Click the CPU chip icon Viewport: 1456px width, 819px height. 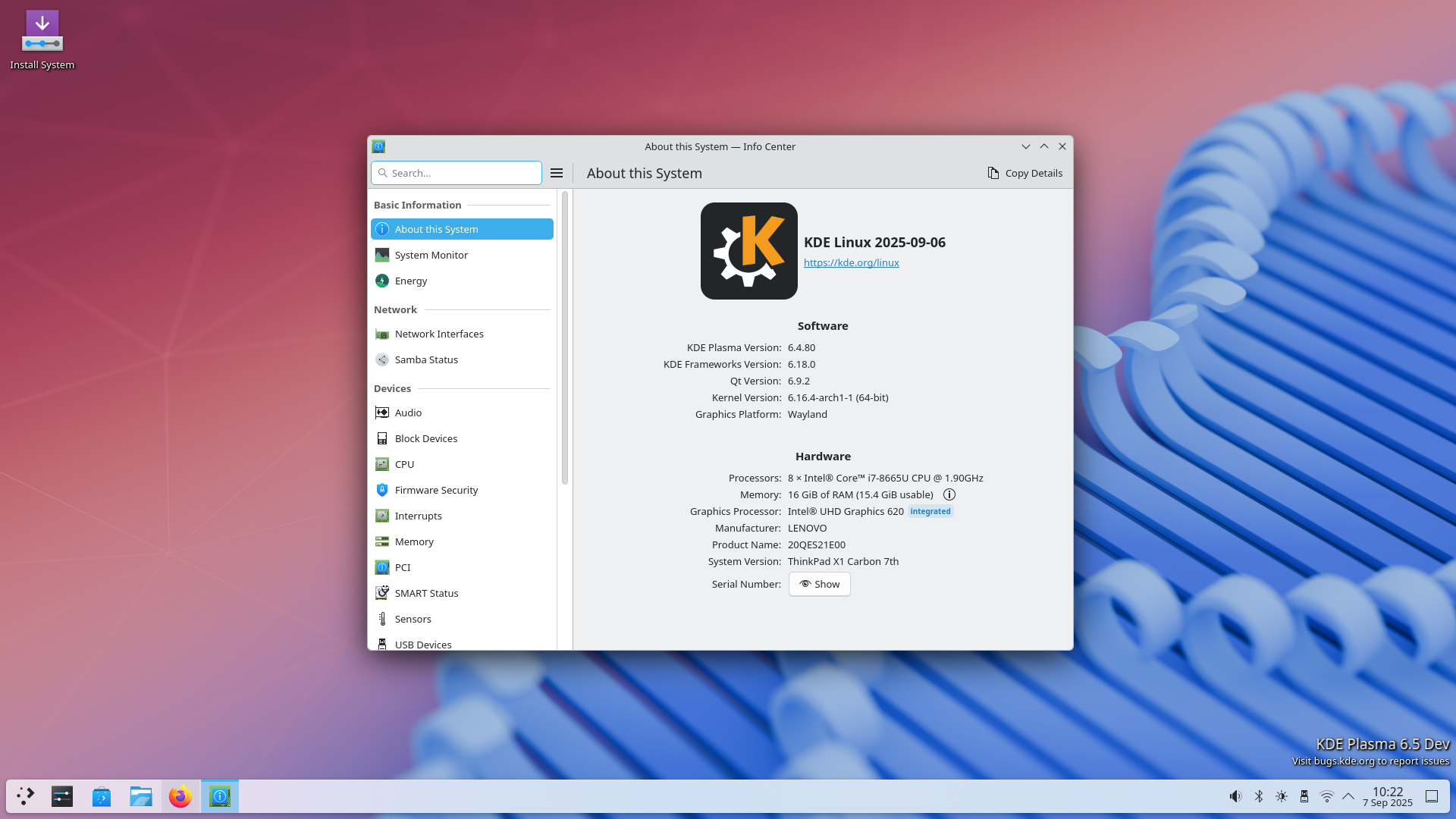pos(382,464)
